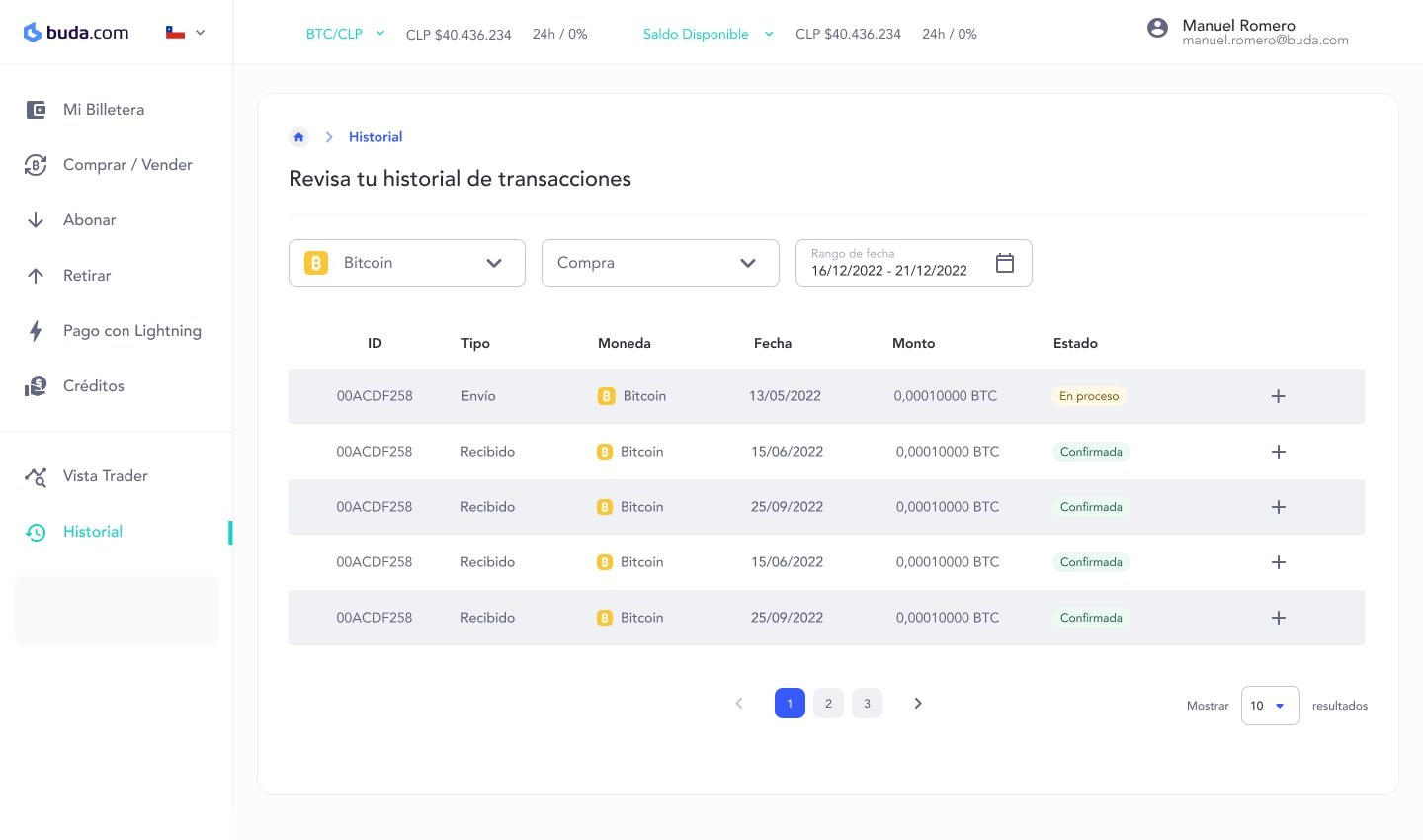Open the Mostrar 10 results dropdown
The width and height of the screenshot is (1423, 840).
coord(1270,706)
